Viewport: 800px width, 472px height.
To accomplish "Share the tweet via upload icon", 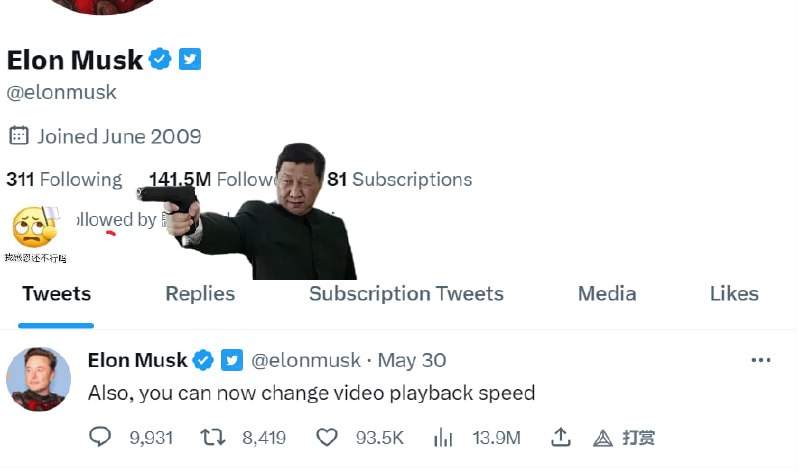I will (x=560, y=437).
